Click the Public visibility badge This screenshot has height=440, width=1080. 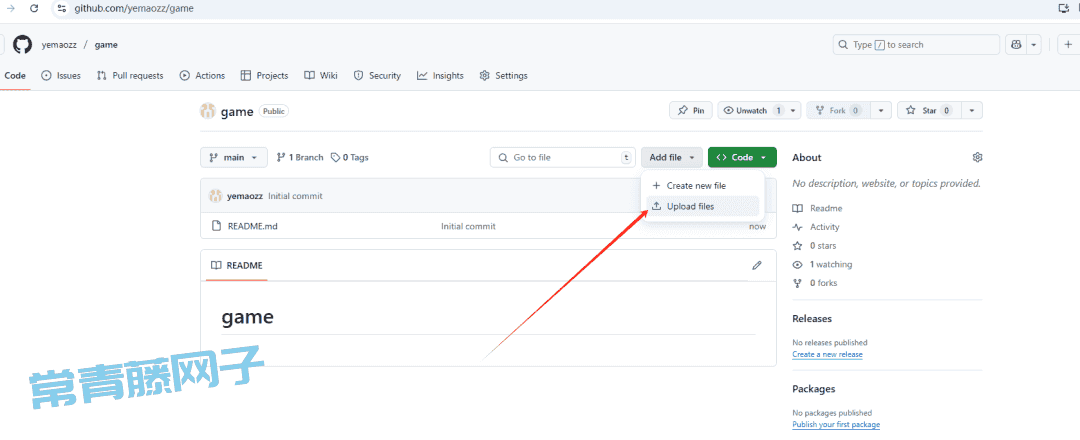pos(274,111)
